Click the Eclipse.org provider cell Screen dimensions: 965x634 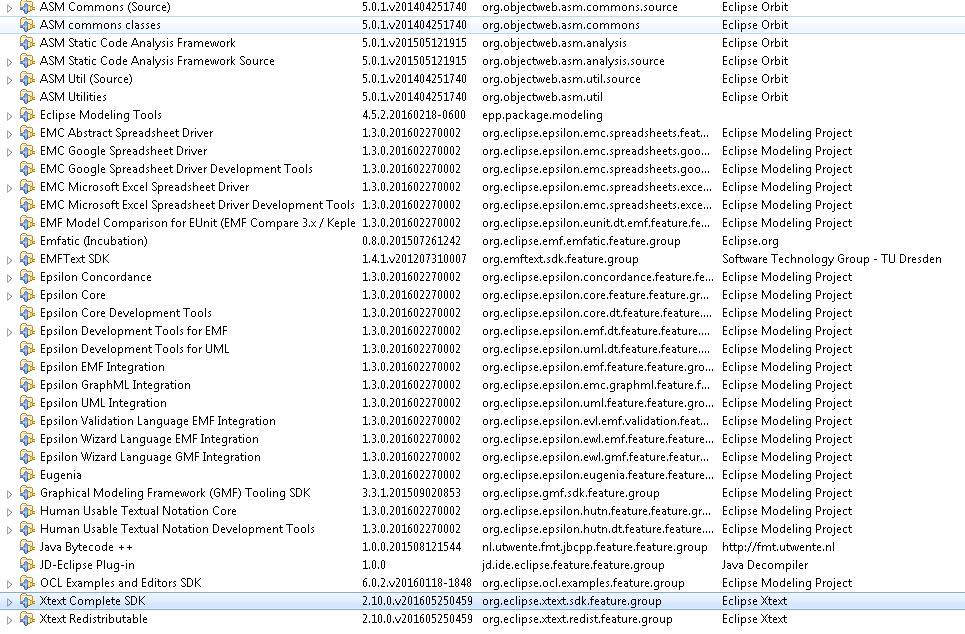(x=750, y=241)
